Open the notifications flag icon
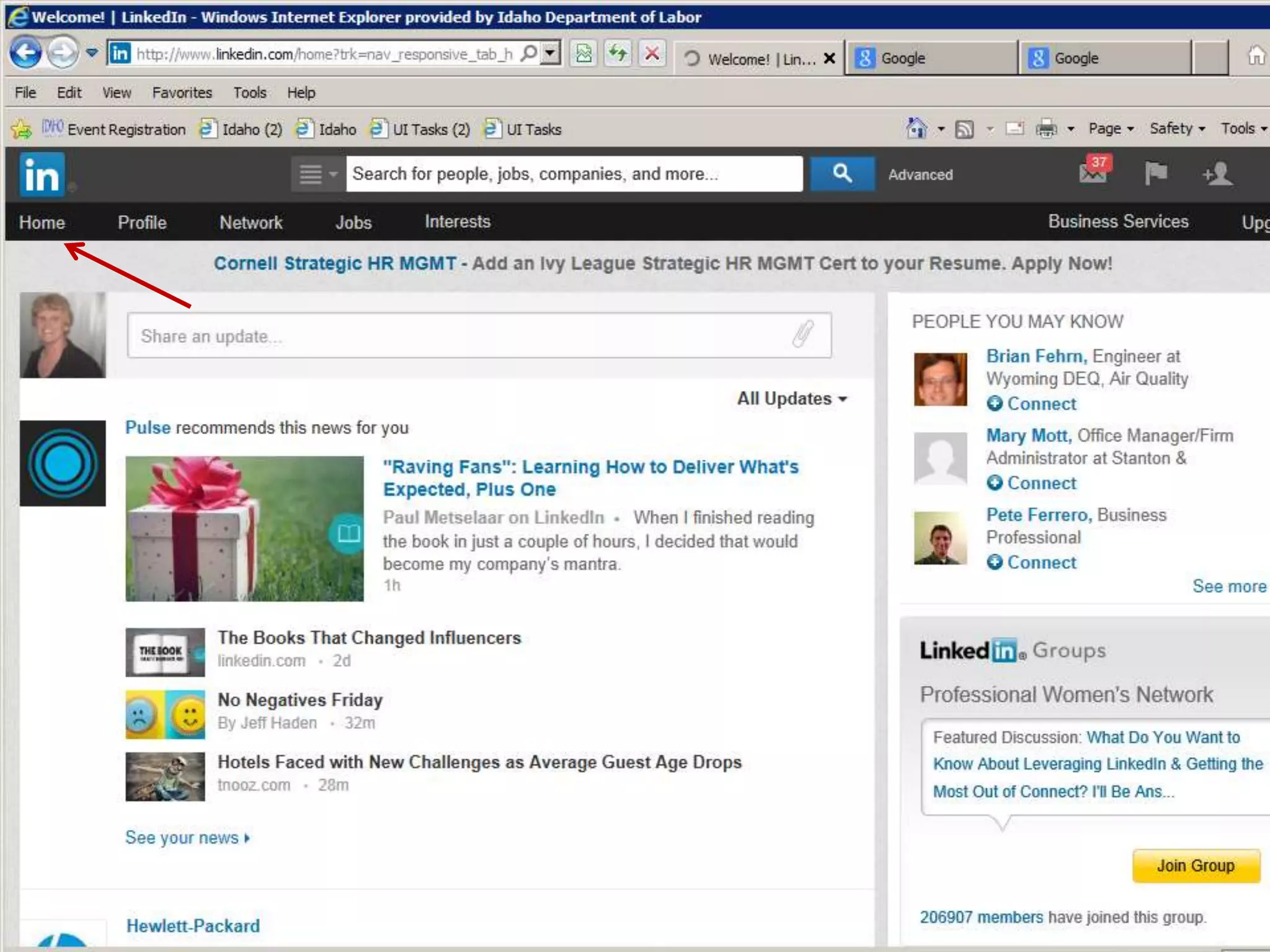Screen dimensions: 1270x952 (1156, 173)
